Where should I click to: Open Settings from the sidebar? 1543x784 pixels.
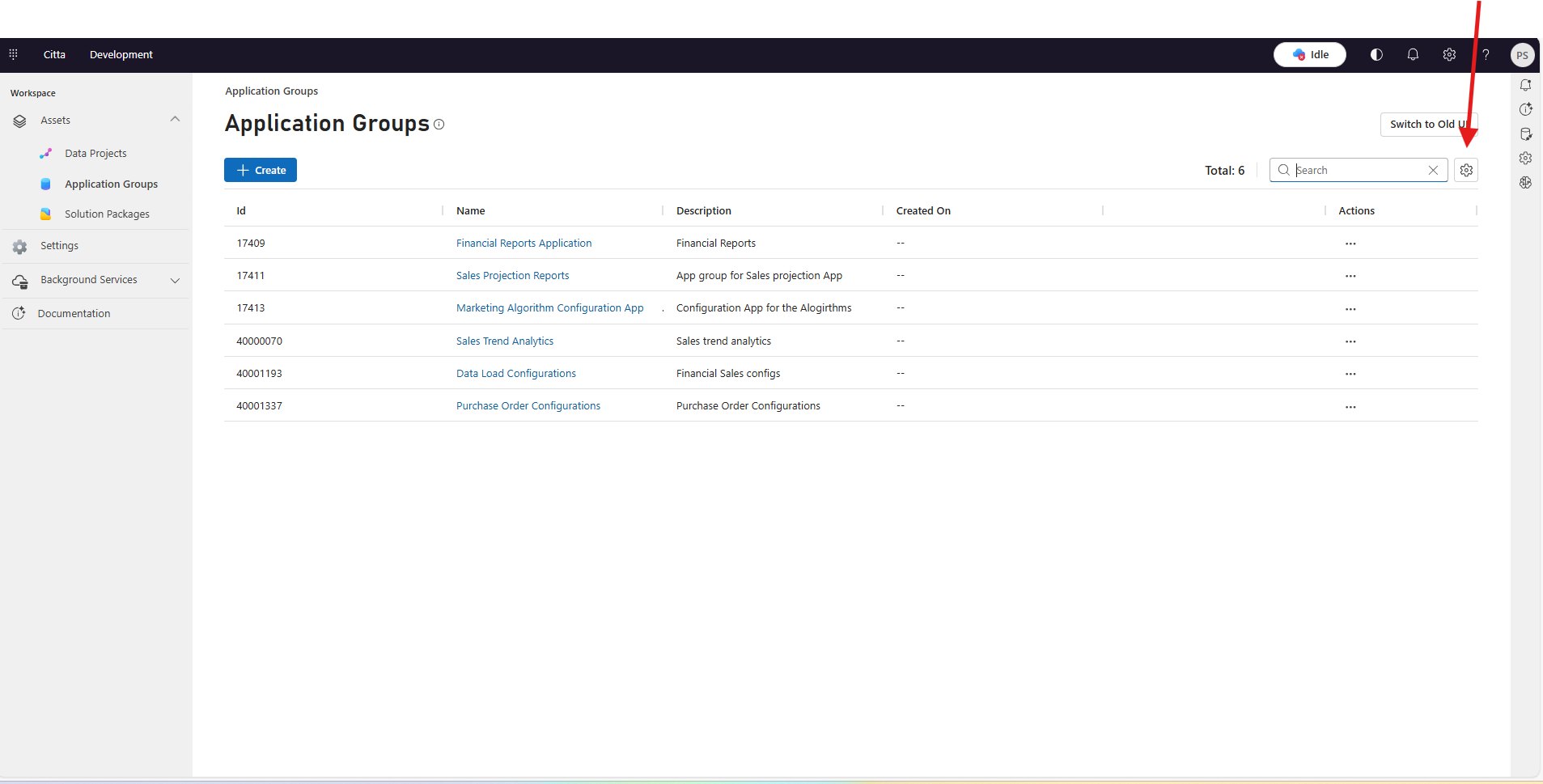tap(59, 246)
